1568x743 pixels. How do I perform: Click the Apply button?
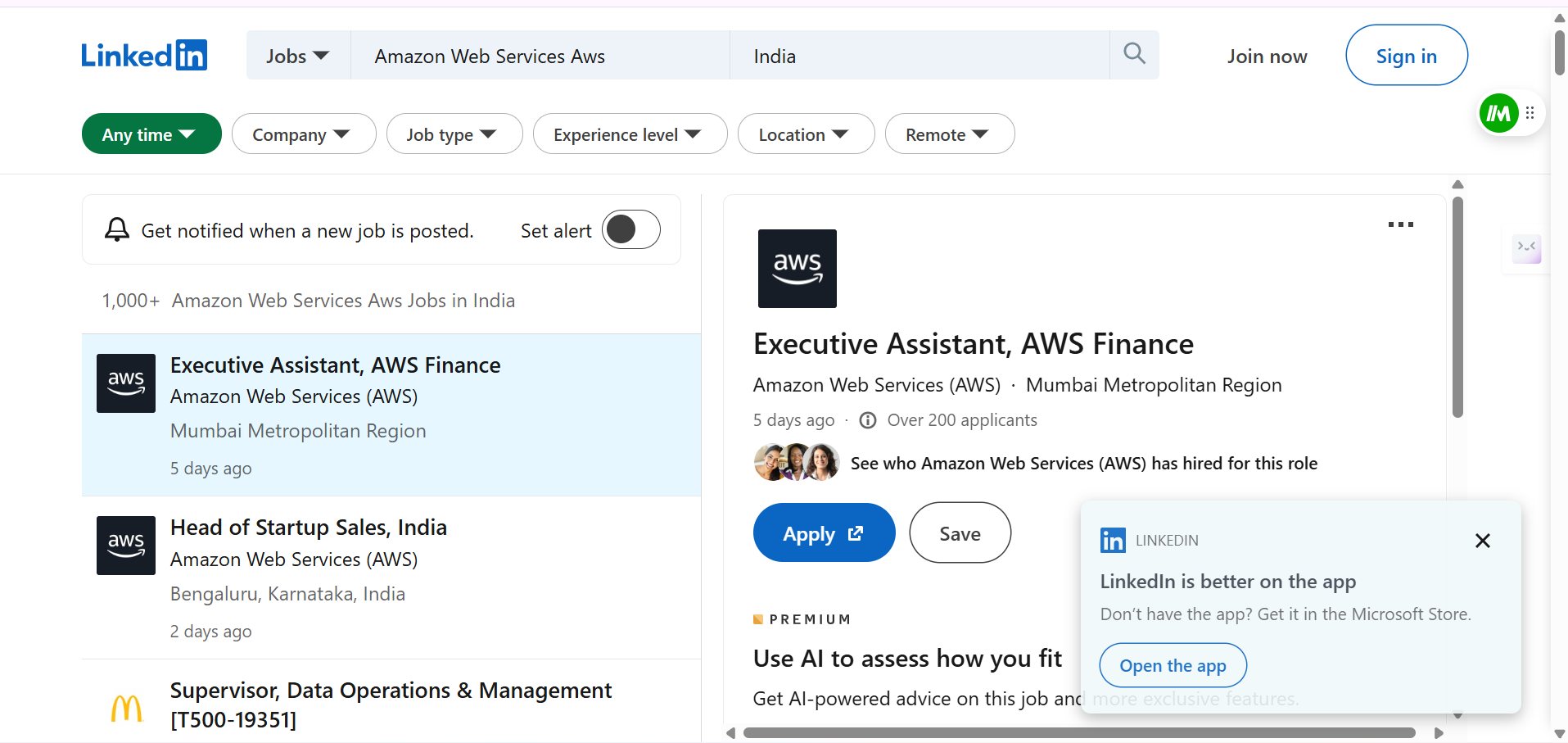pos(823,532)
